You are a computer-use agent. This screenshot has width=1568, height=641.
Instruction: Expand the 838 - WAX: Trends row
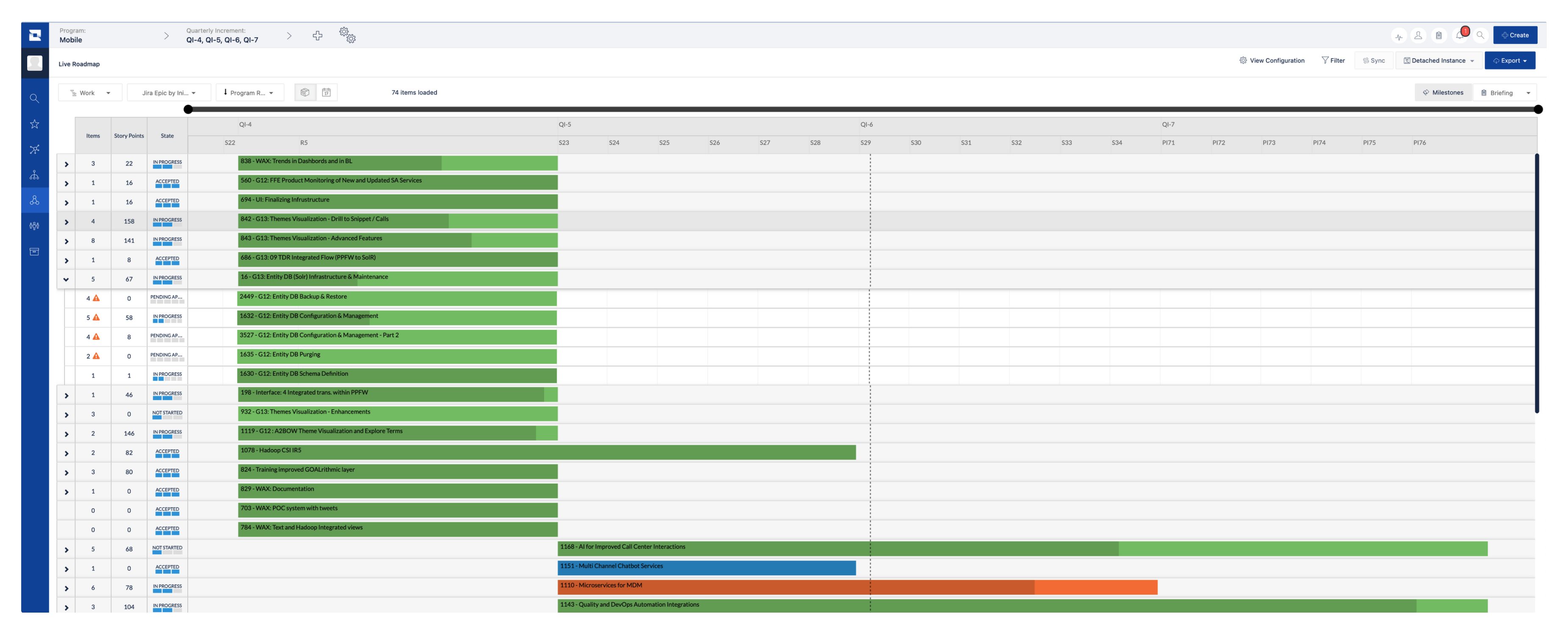coord(66,164)
